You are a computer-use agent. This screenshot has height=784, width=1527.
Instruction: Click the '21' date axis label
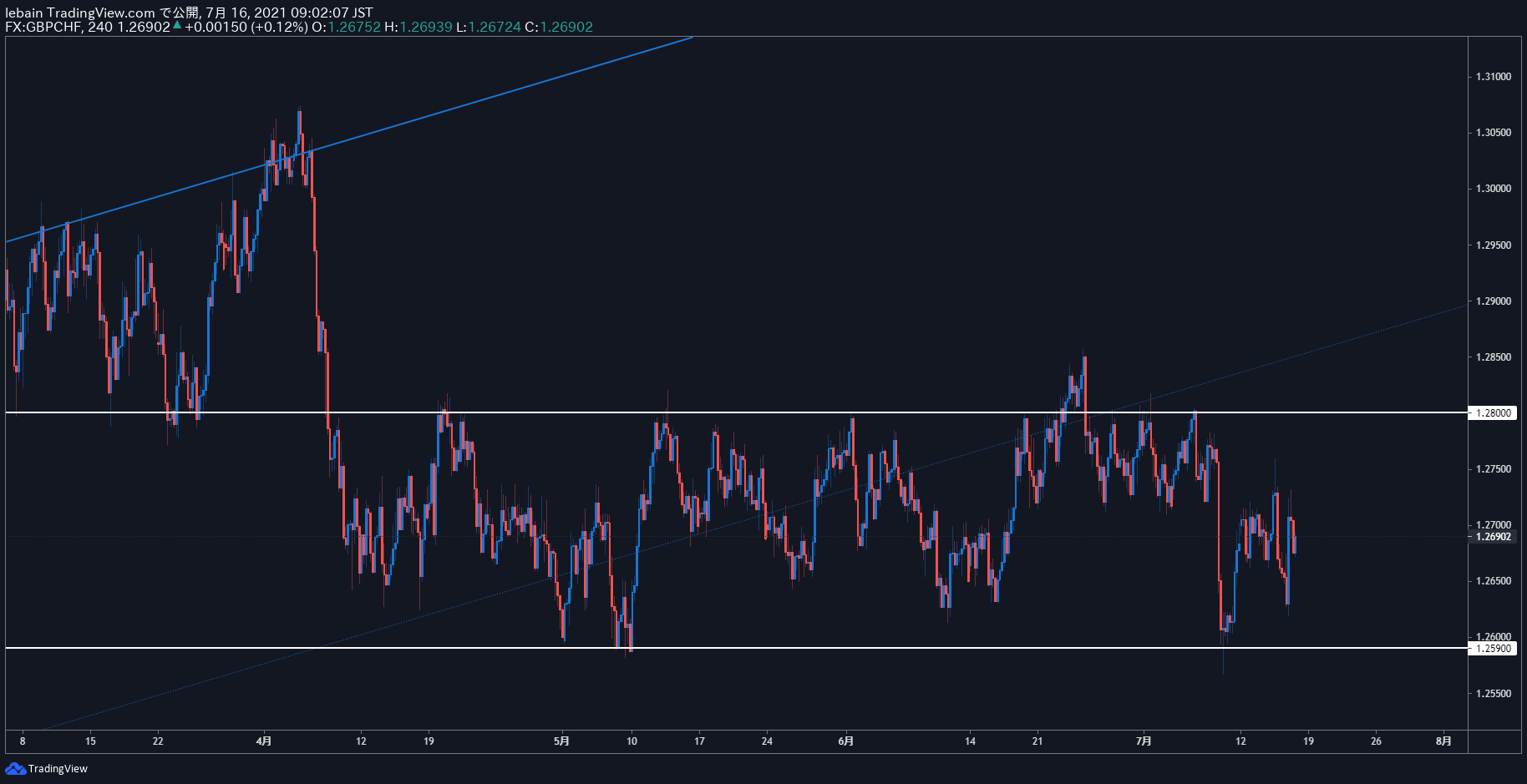pos(1037,741)
